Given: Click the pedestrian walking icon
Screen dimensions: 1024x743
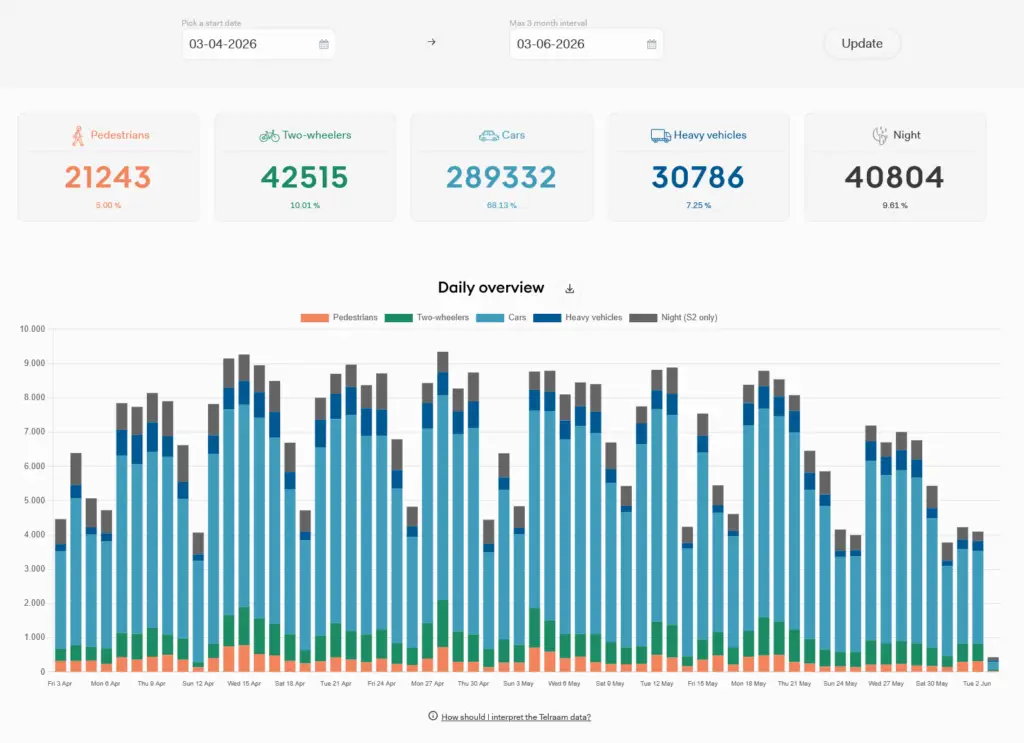Looking at the screenshot, I should [x=78, y=136].
